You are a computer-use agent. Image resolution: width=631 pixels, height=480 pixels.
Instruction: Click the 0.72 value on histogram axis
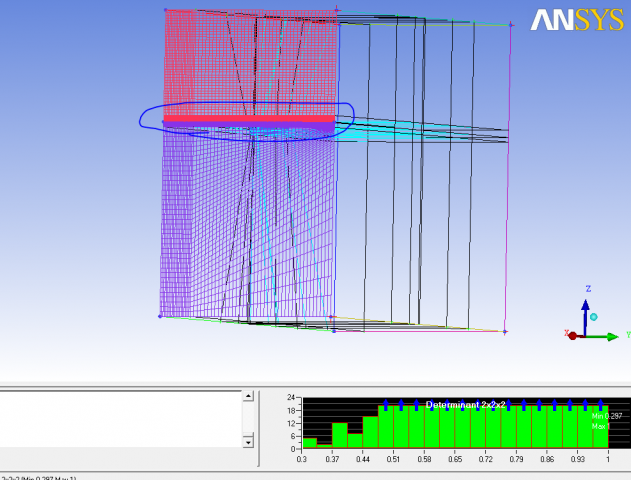[486, 459]
